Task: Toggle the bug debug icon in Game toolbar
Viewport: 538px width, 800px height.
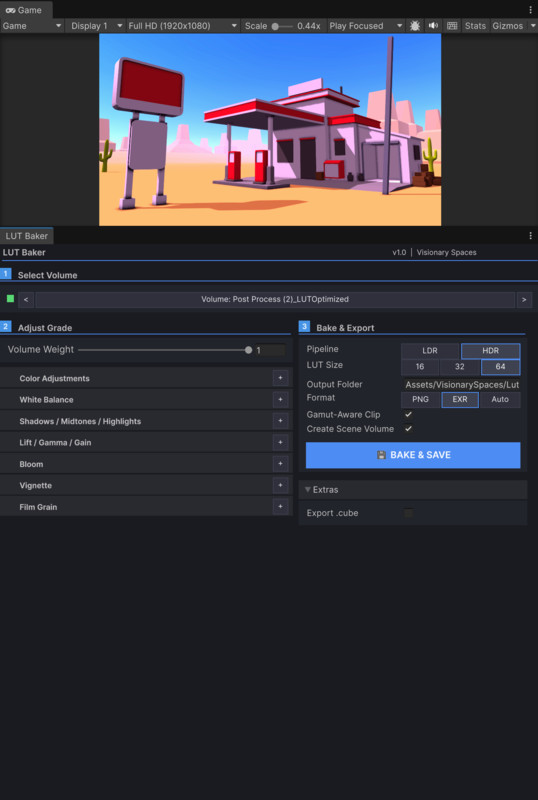Action: coord(414,26)
